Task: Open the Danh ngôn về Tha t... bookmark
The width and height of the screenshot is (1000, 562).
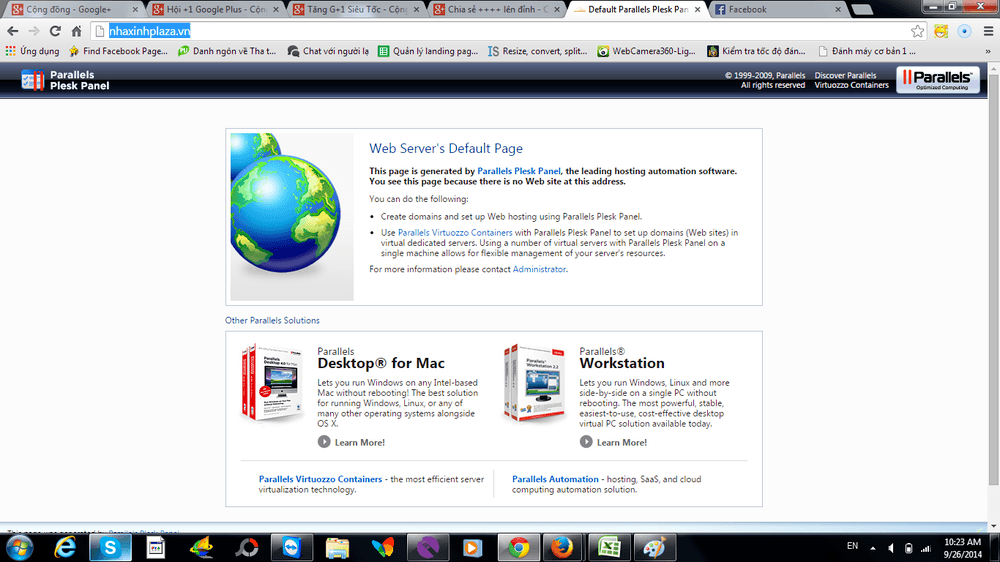Action: pos(227,51)
